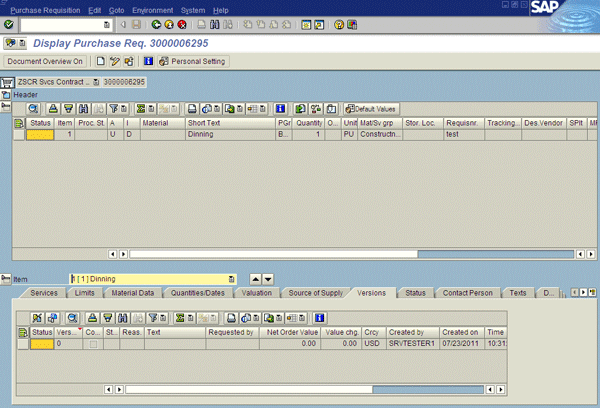Switch to the Source of Supply tab
This screenshot has height=408, width=600.
[x=316, y=293]
